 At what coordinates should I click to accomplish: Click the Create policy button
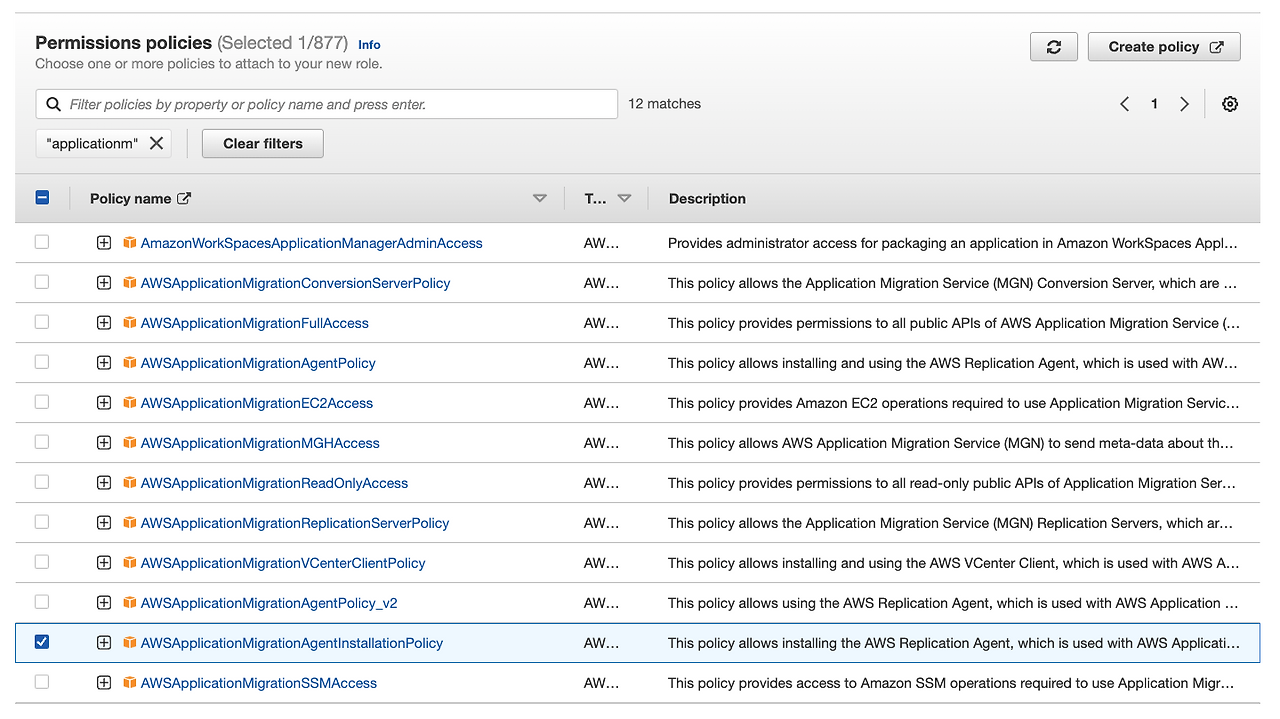[x=1164, y=47]
